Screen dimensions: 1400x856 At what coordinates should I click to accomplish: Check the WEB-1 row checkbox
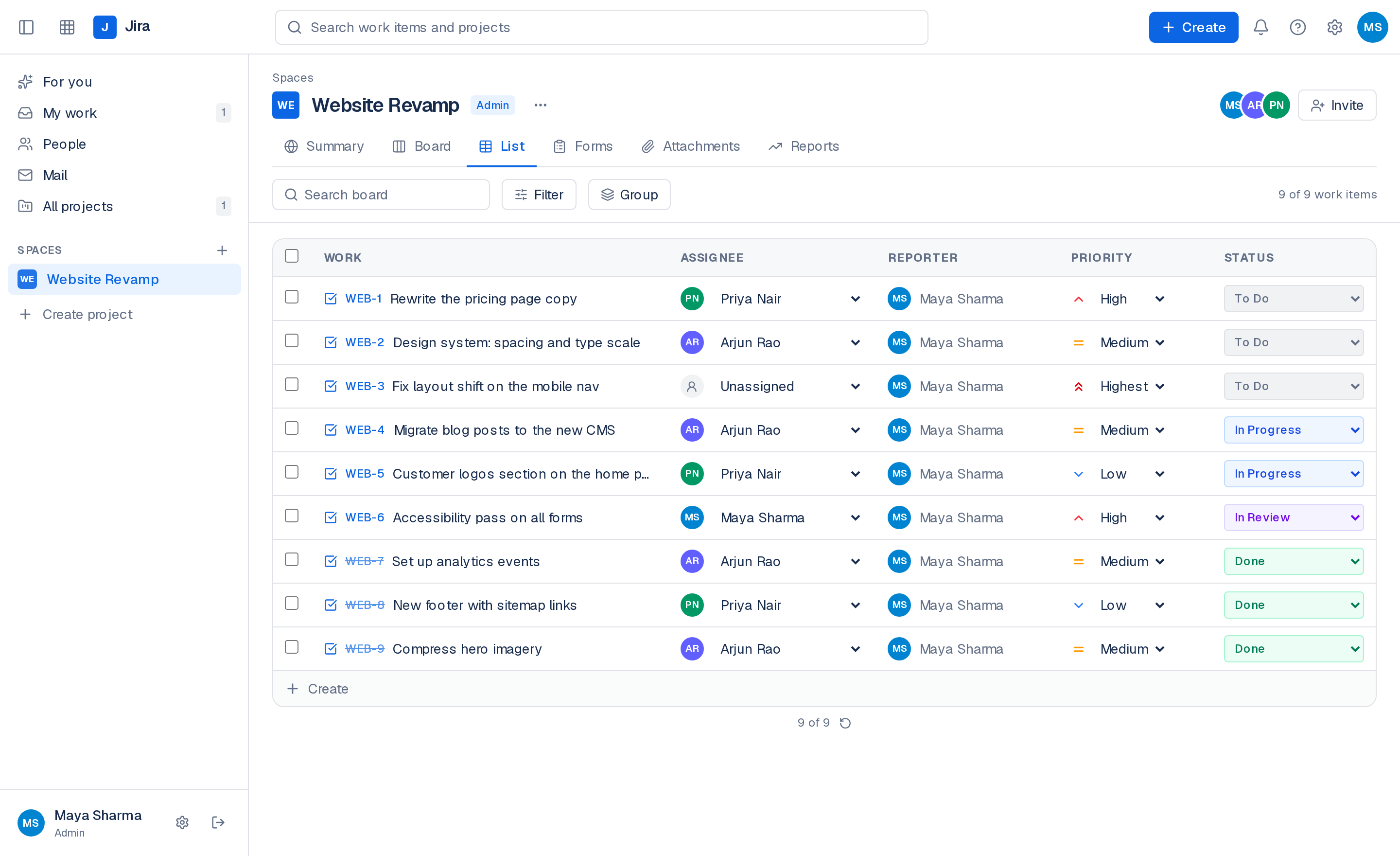(x=292, y=297)
